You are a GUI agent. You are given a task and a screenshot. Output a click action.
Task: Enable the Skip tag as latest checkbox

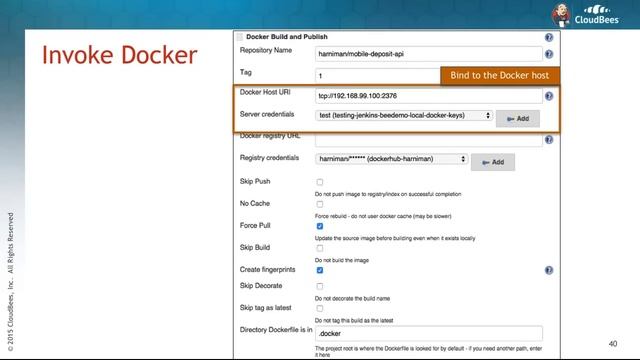320,309
